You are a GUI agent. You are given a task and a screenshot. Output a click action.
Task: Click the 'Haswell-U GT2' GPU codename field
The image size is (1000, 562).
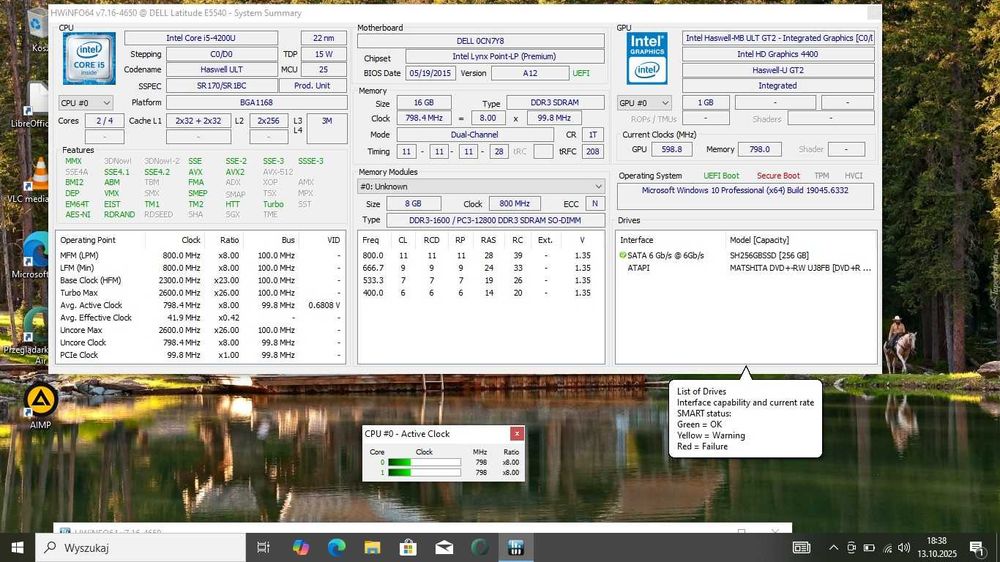pyautogui.click(x=777, y=70)
